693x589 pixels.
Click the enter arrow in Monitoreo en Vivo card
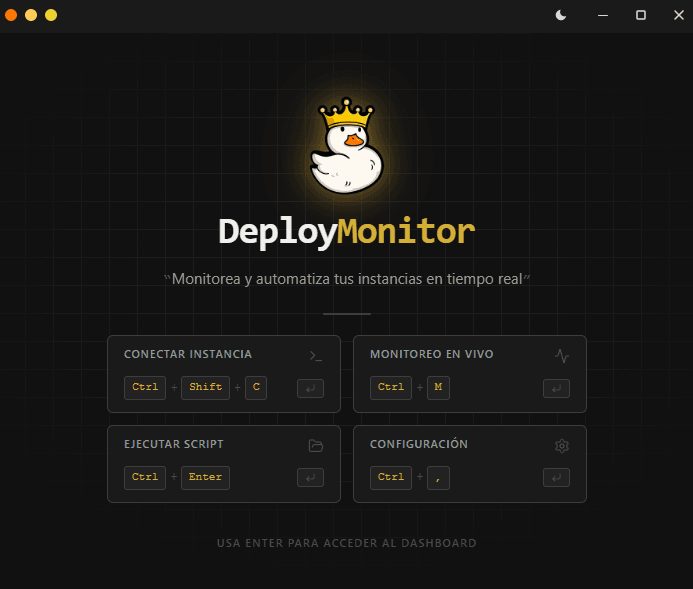click(556, 388)
